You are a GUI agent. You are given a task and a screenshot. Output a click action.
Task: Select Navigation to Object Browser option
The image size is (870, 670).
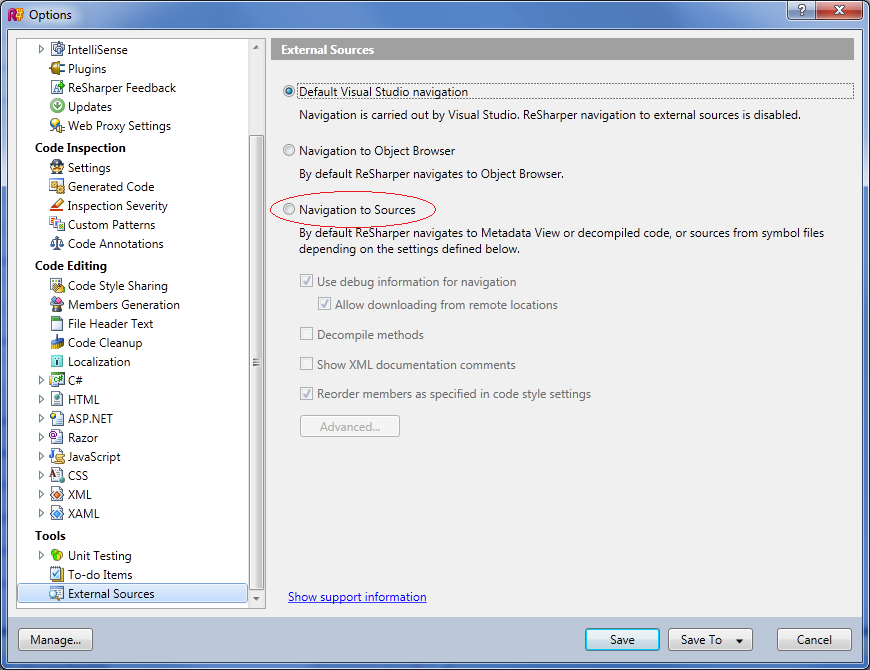coord(289,150)
